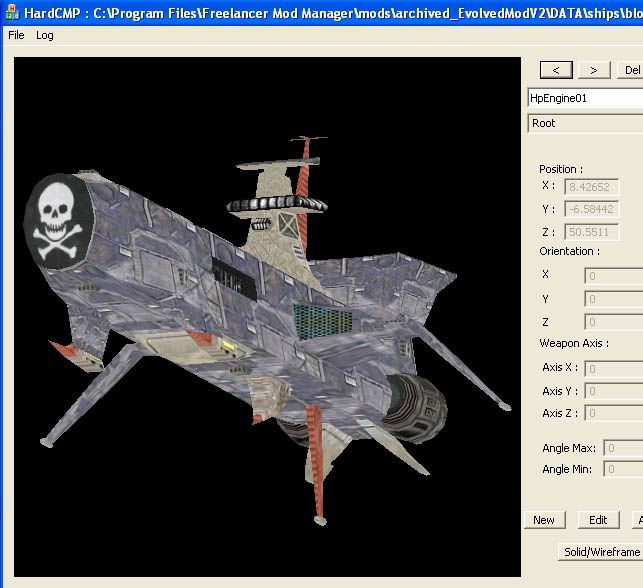Image resolution: width=643 pixels, height=588 pixels.
Task: Click the Position Y value field
Action: [x=592, y=209]
